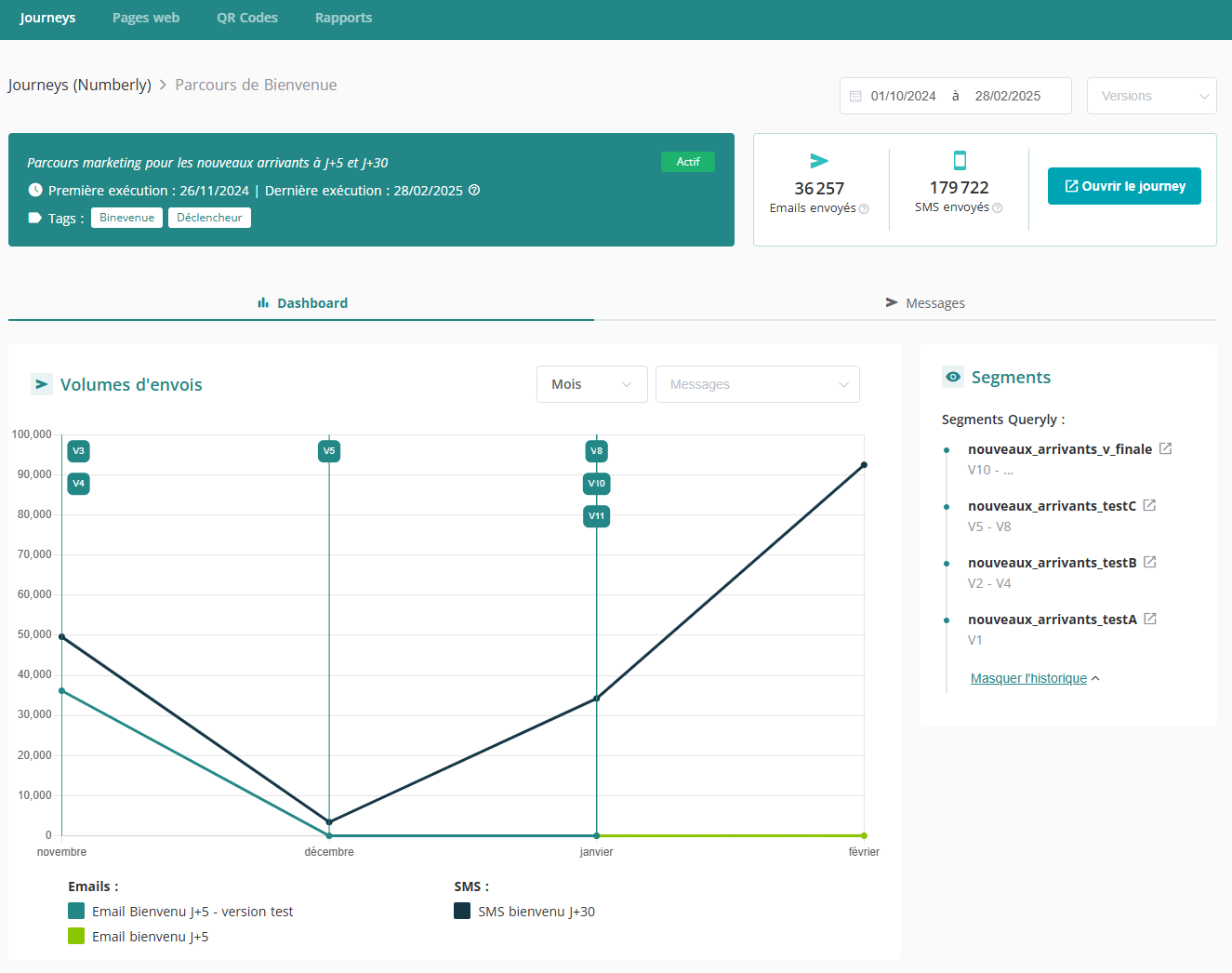Click help icon next to Dernière exécution
Screen dimensions: 1232x973
[474, 190]
